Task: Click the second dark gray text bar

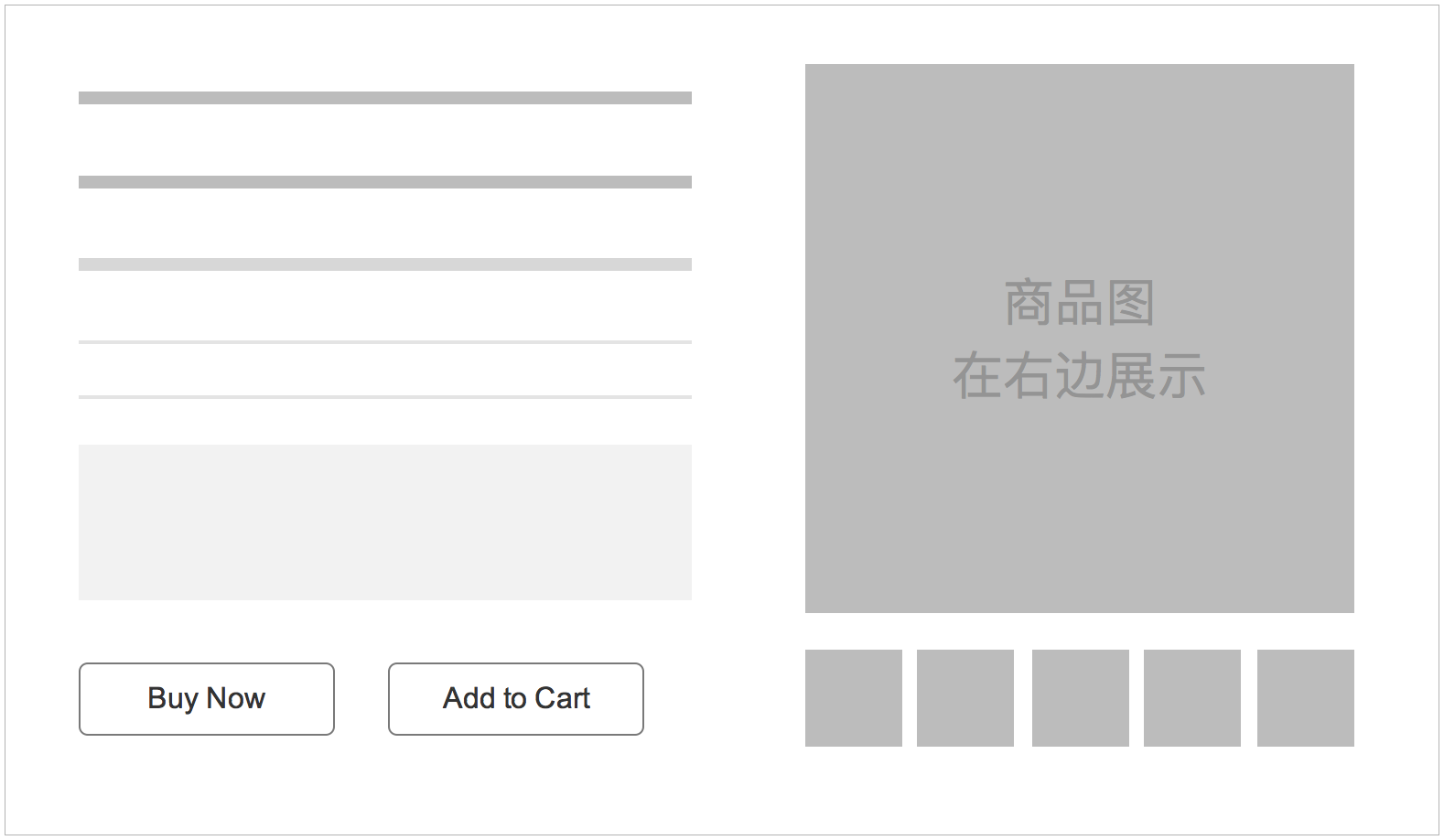Action: [x=385, y=182]
